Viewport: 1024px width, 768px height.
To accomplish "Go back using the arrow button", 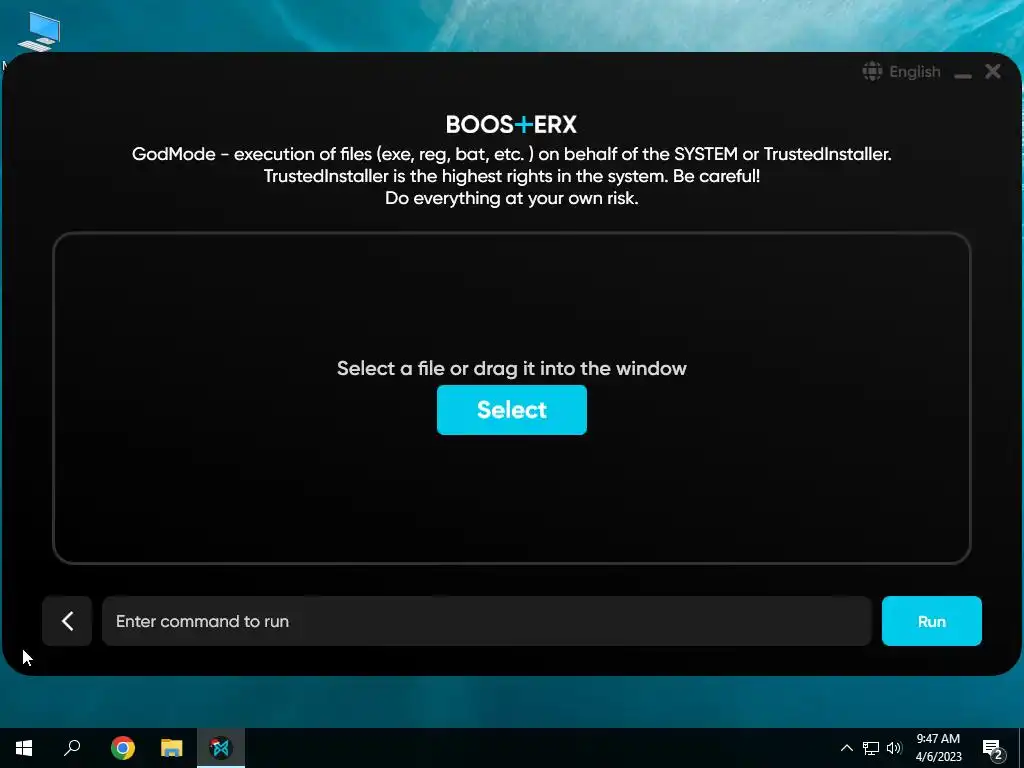I will tap(67, 621).
